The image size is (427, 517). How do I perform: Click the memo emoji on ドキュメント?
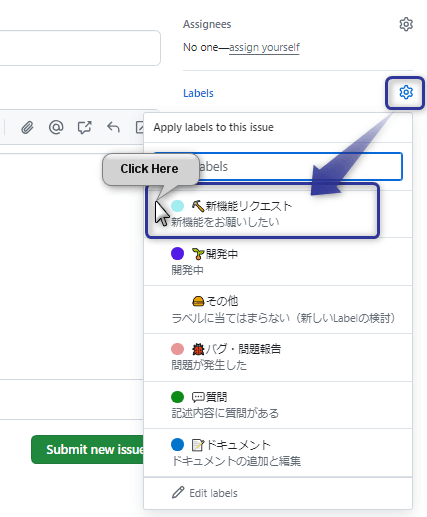coord(198,445)
